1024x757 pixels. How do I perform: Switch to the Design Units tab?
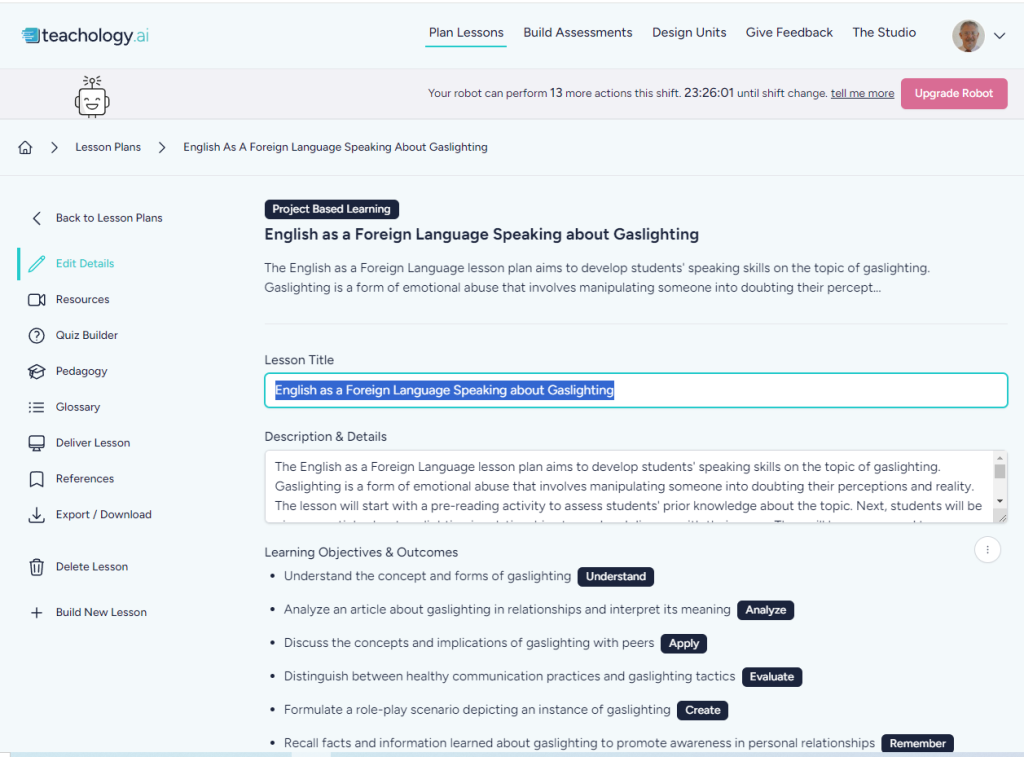(x=689, y=33)
